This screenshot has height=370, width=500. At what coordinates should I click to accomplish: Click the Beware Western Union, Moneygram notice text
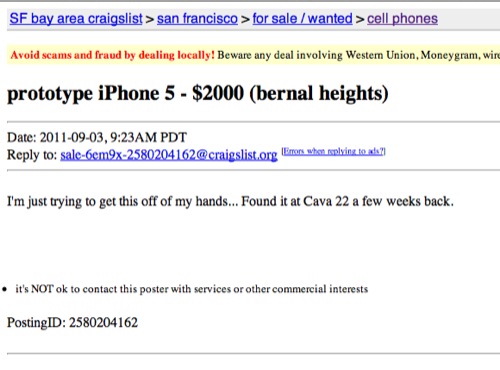358,55
